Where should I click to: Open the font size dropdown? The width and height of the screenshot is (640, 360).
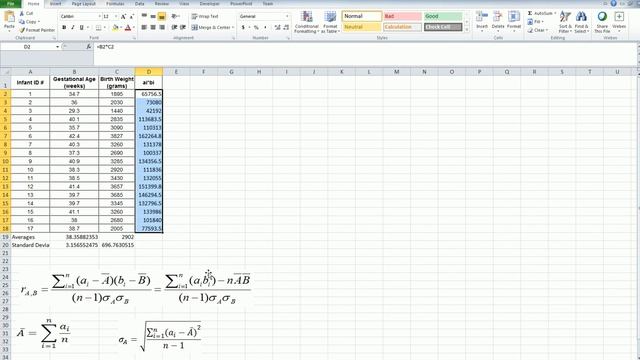pyautogui.click(x=116, y=16)
